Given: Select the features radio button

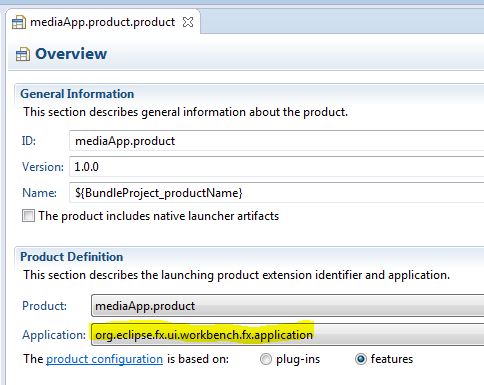Looking at the screenshot, I should pos(361,359).
